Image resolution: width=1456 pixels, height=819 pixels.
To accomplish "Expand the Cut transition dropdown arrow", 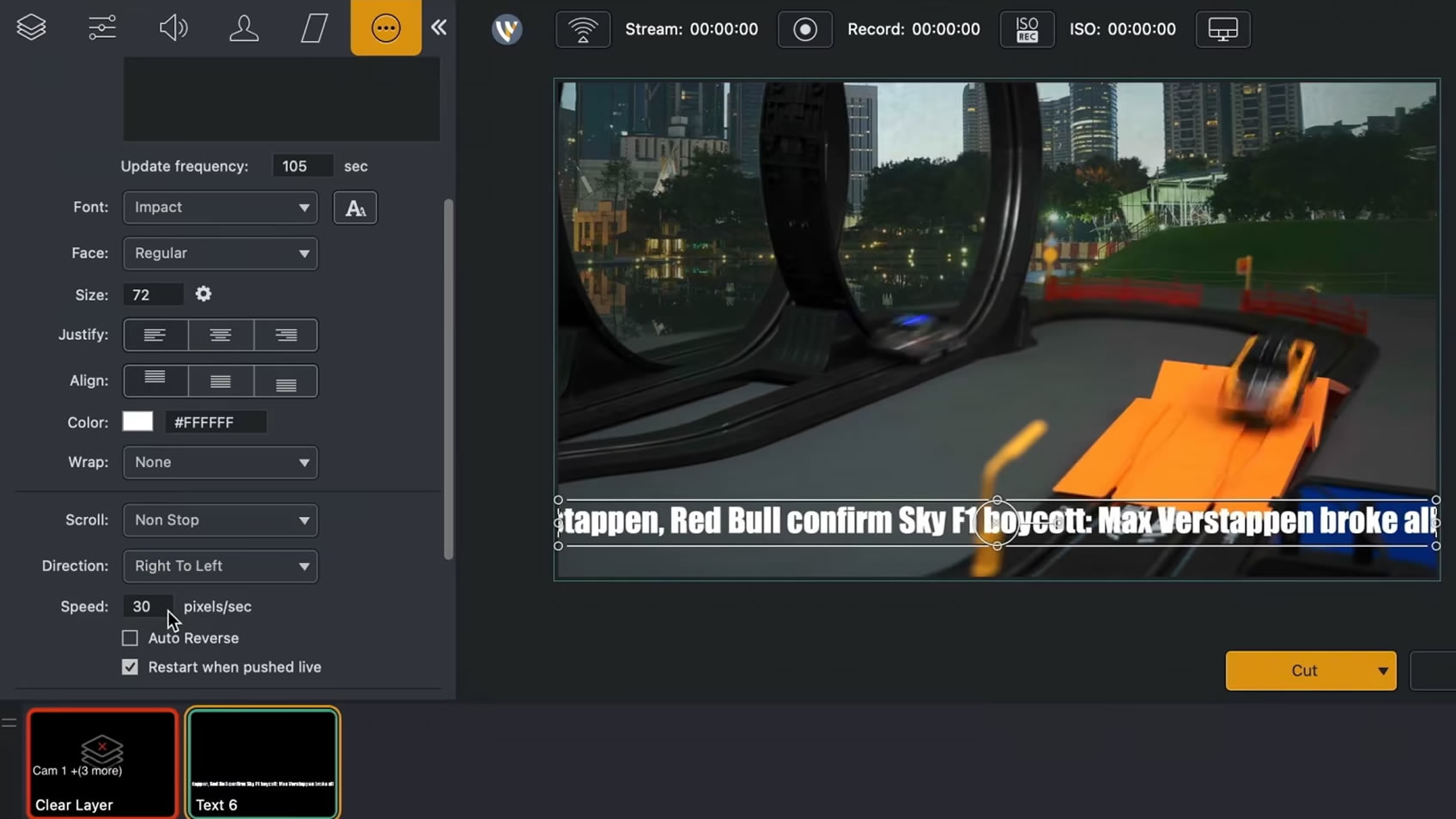I will (1382, 671).
